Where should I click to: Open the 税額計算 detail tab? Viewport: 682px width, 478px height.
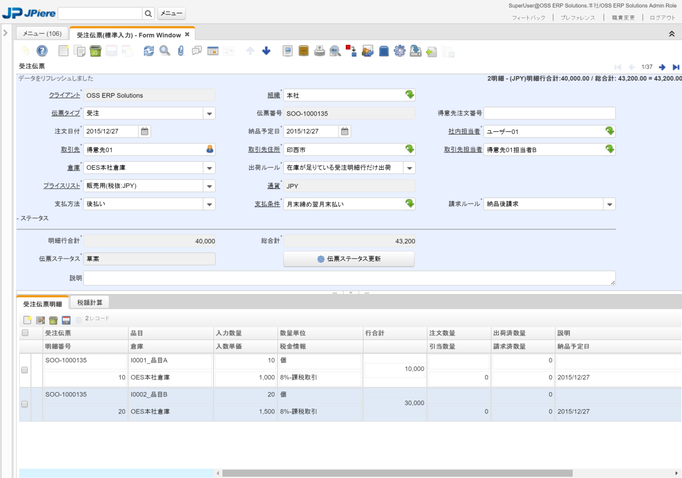[x=90, y=302]
